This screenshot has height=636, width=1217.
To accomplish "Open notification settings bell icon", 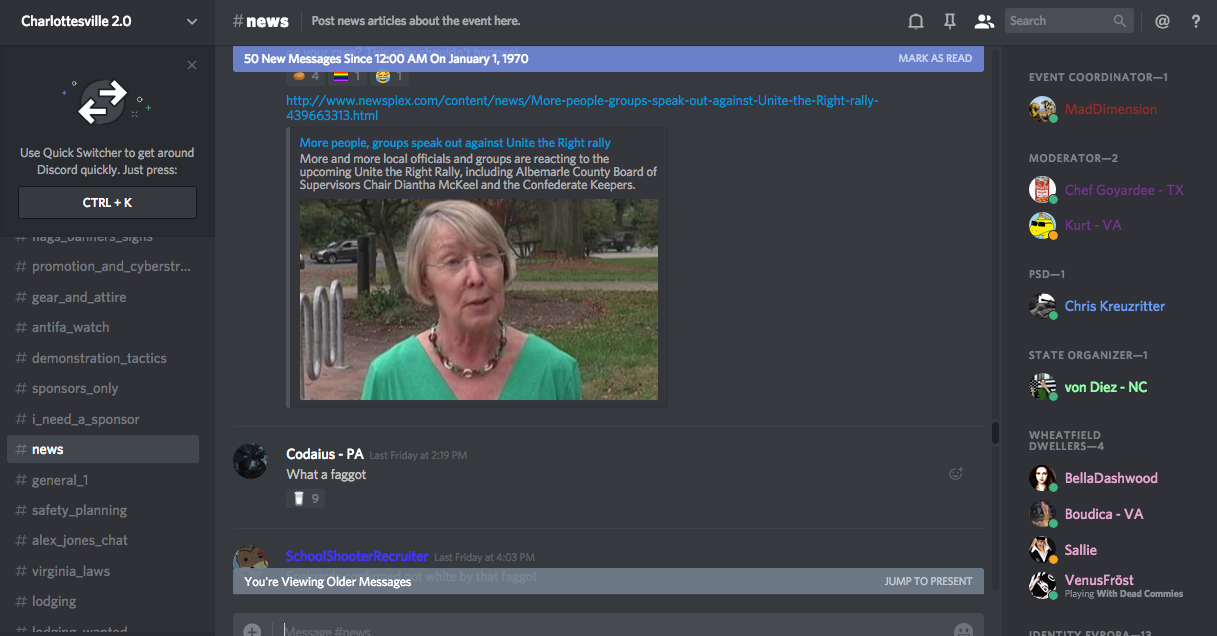I will coord(915,21).
